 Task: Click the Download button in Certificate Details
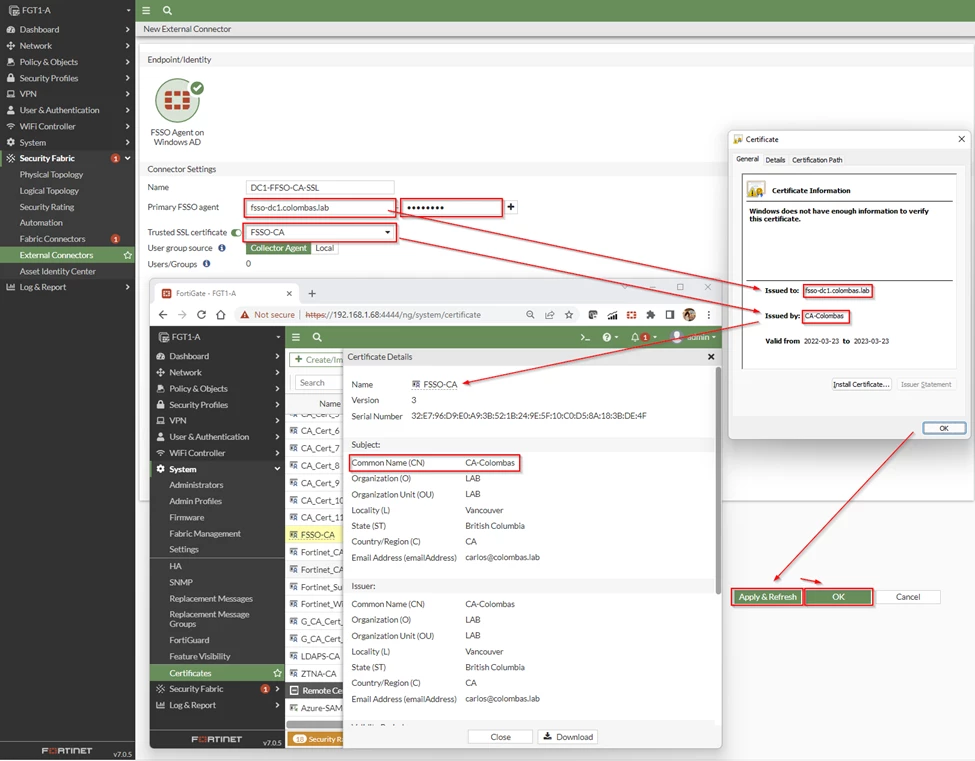click(568, 737)
